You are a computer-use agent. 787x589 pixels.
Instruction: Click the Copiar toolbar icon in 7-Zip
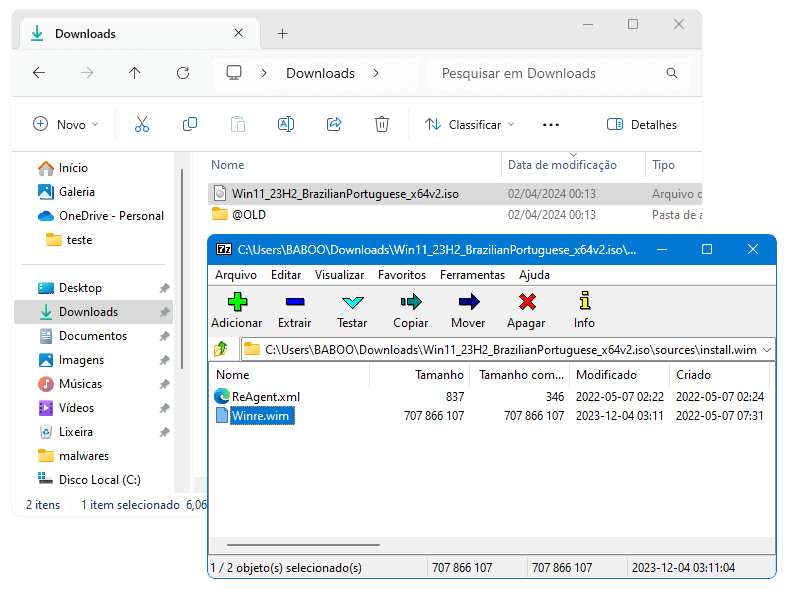click(x=411, y=302)
